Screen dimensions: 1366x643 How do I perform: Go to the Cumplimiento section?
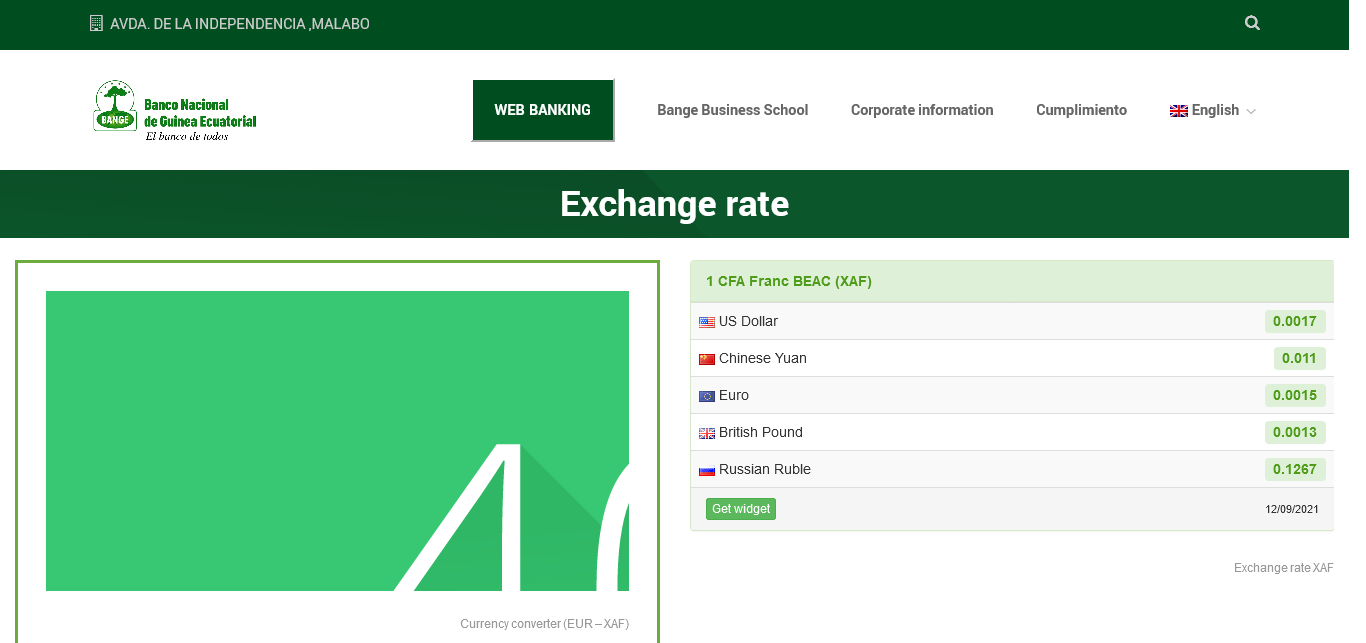click(1081, 110)
